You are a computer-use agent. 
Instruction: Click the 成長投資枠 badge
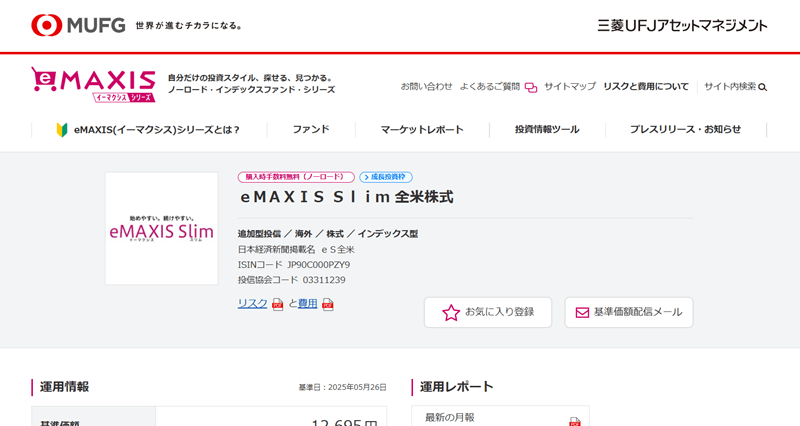pos(386,177)
